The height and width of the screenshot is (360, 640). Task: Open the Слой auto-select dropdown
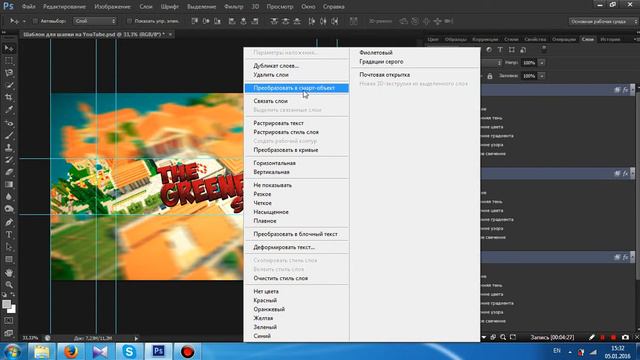pos(95,21)
